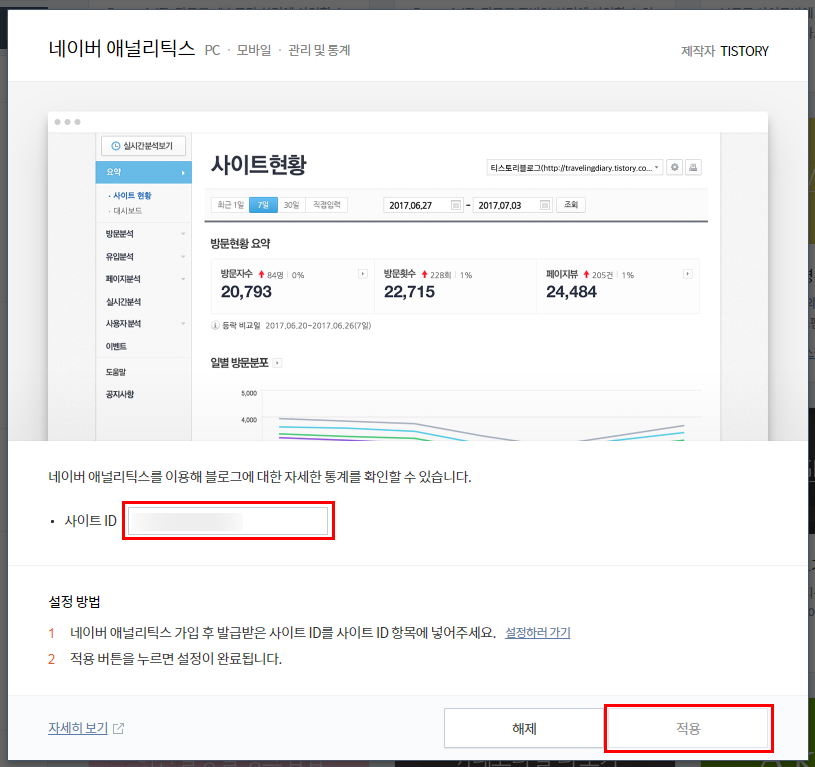The height and width of the screenshot is (767, 815).
Task: Click the 적용 apply button
Action: coord(688,728)
